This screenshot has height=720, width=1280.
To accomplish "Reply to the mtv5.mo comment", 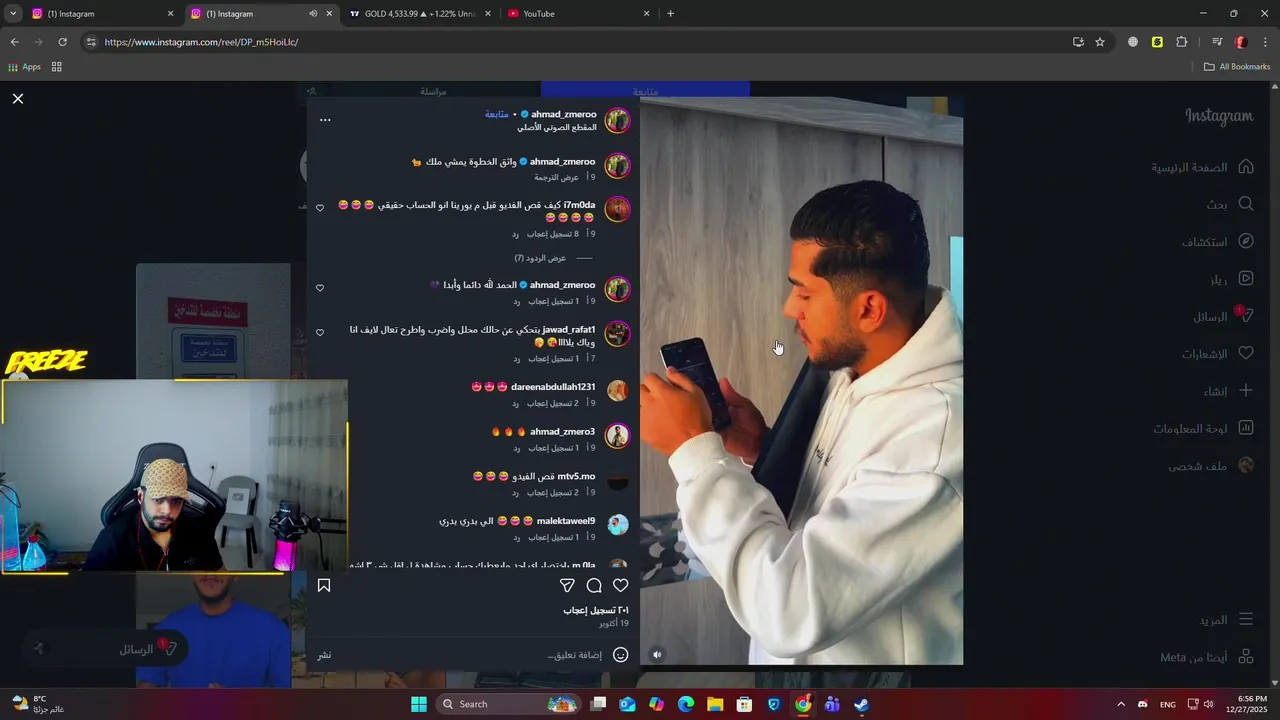I will pyautogui.click(x=516, y=492).
